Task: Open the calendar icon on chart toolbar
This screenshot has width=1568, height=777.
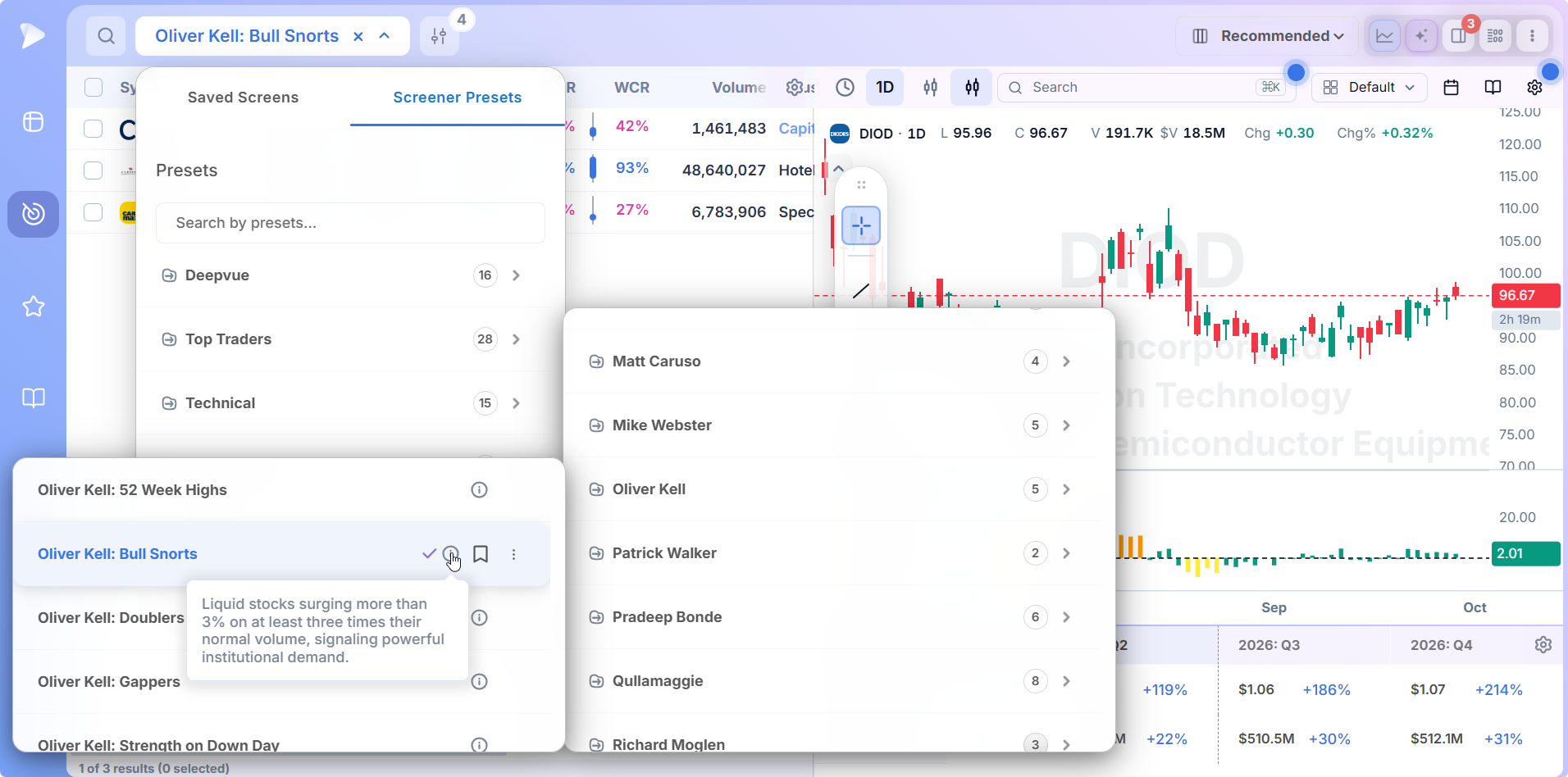Action: coord(1451,88)
